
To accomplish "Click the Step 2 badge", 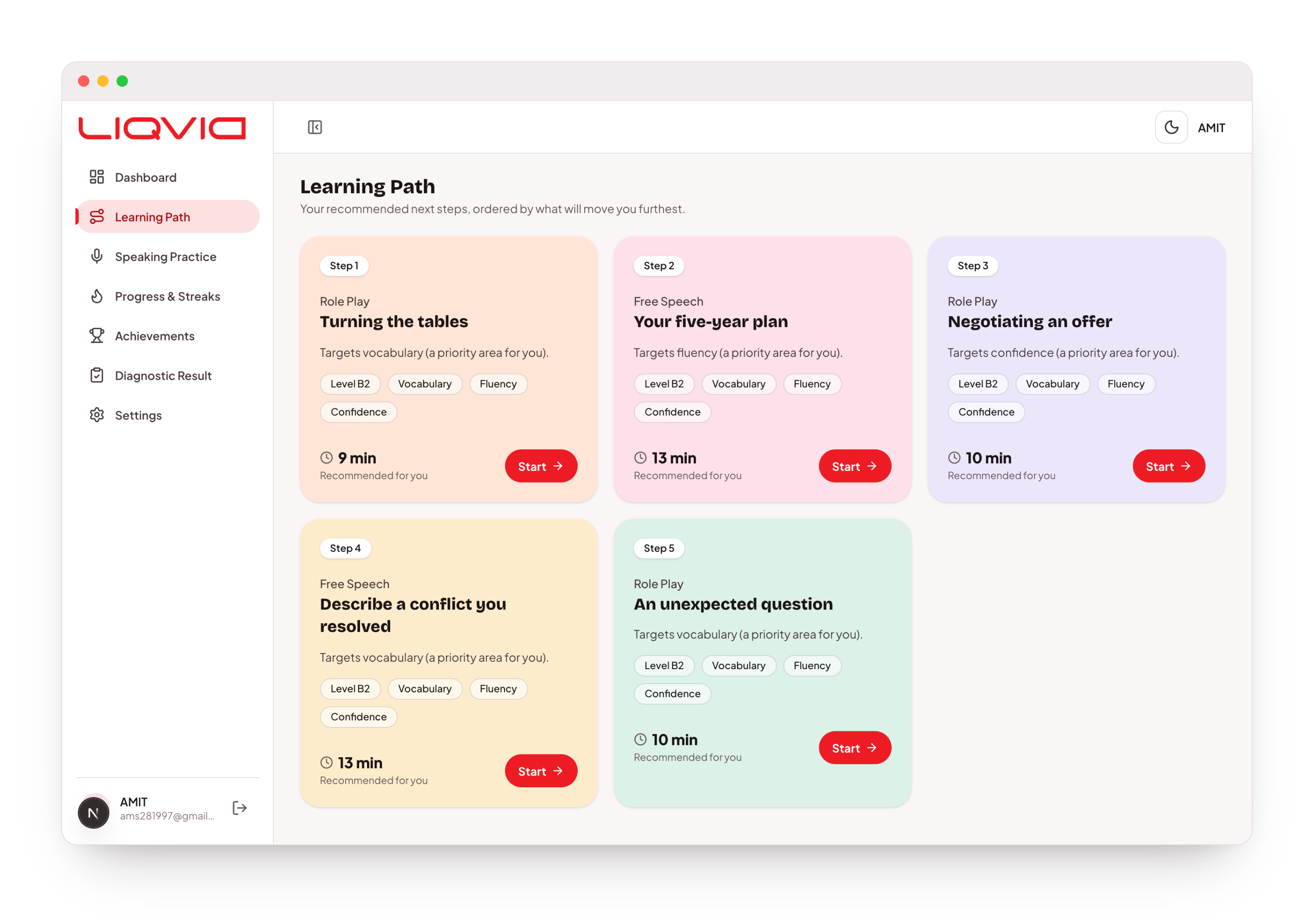I will pos(659,265).
